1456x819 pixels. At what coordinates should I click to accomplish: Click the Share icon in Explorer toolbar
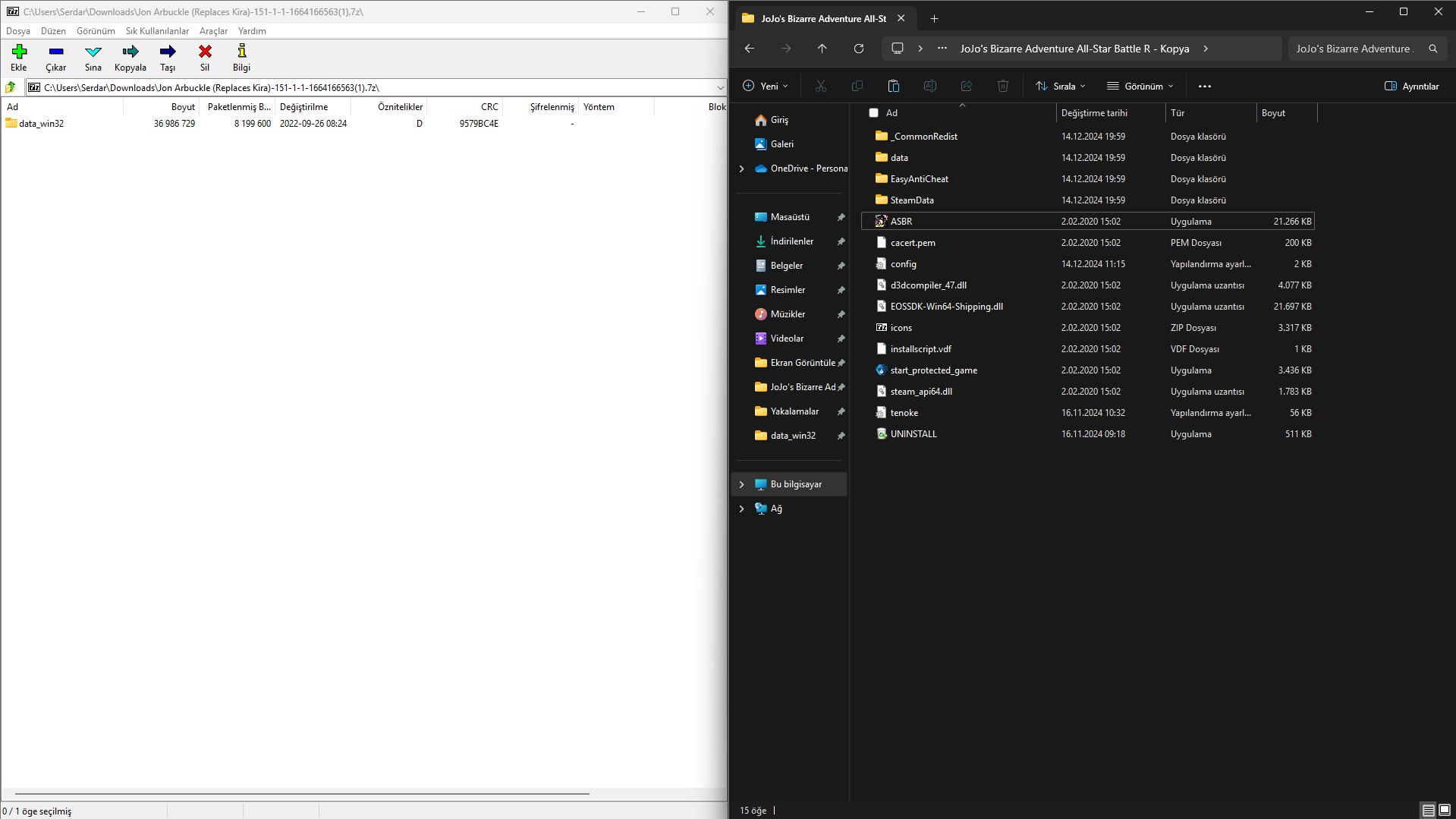coord(967,86)
